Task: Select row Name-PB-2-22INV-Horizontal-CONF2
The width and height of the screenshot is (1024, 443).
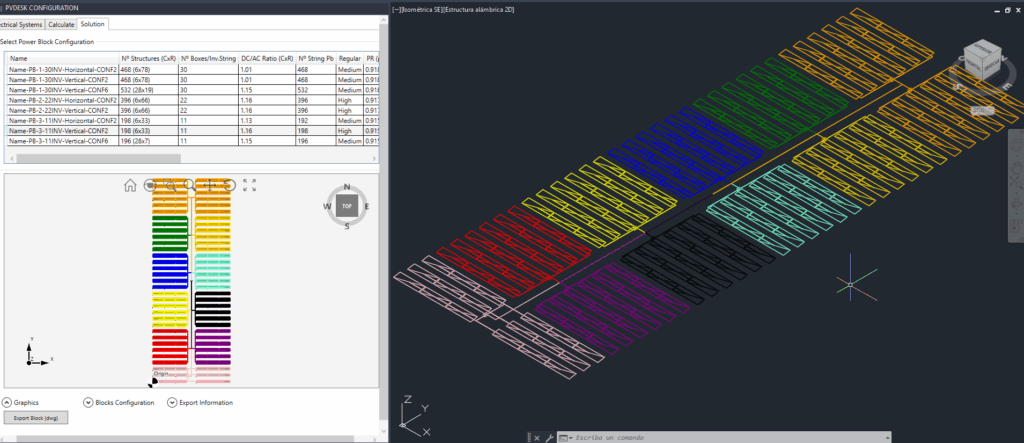Action: click(x=62, y=101)
